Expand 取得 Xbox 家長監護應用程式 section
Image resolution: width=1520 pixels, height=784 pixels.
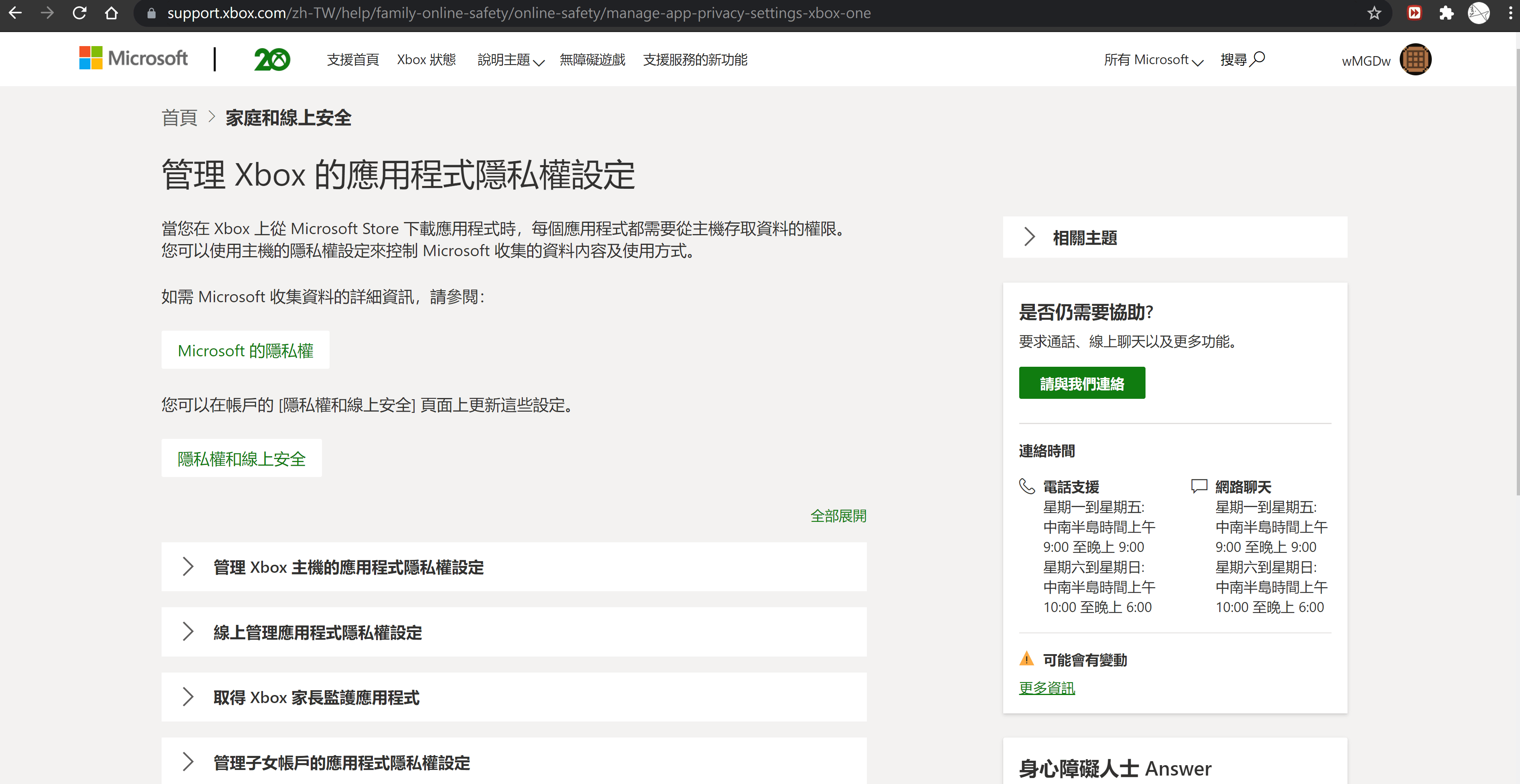tap(514, 697)
